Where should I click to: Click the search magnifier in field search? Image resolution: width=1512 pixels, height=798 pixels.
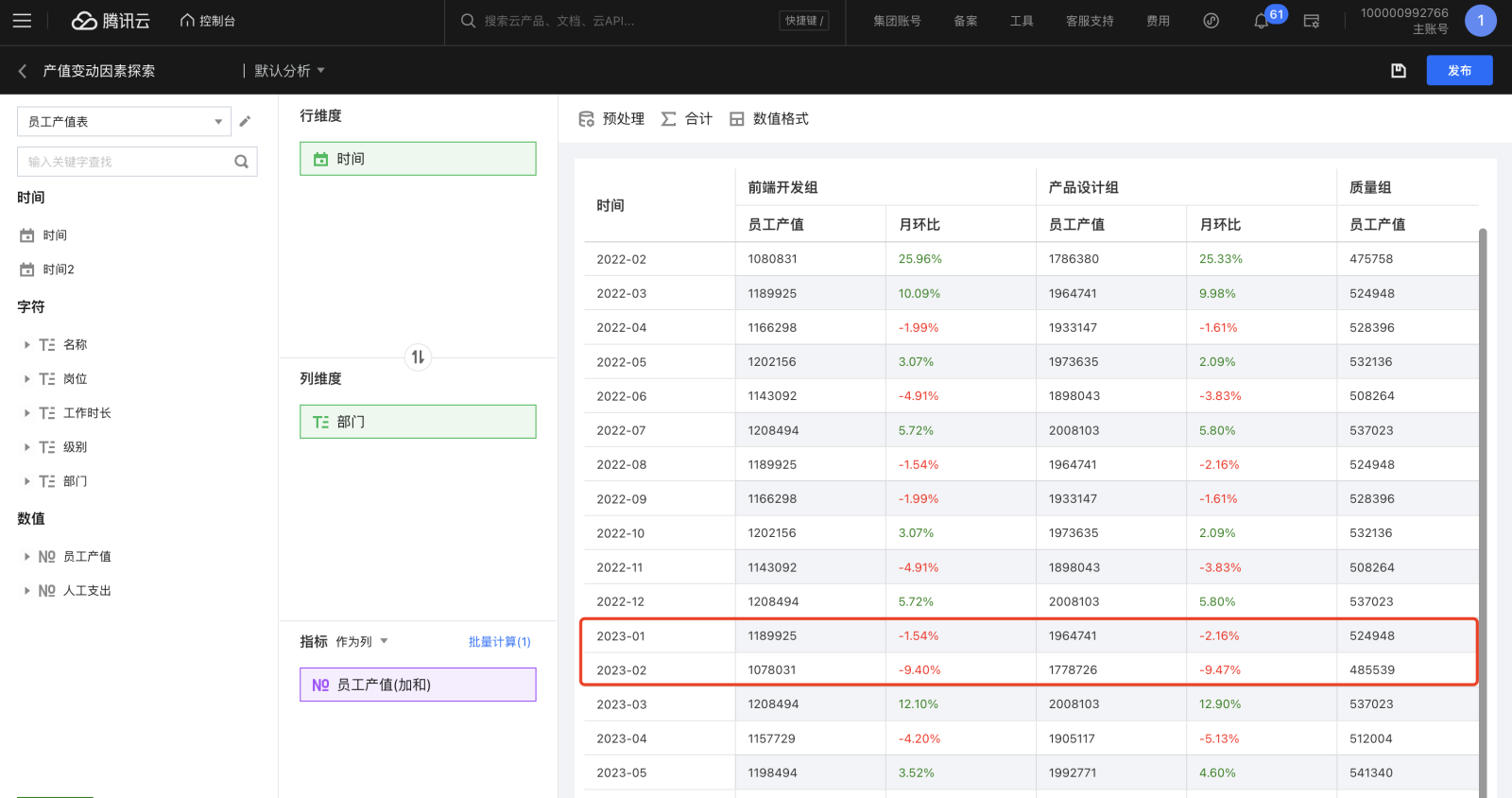click(x=241, y=162)
